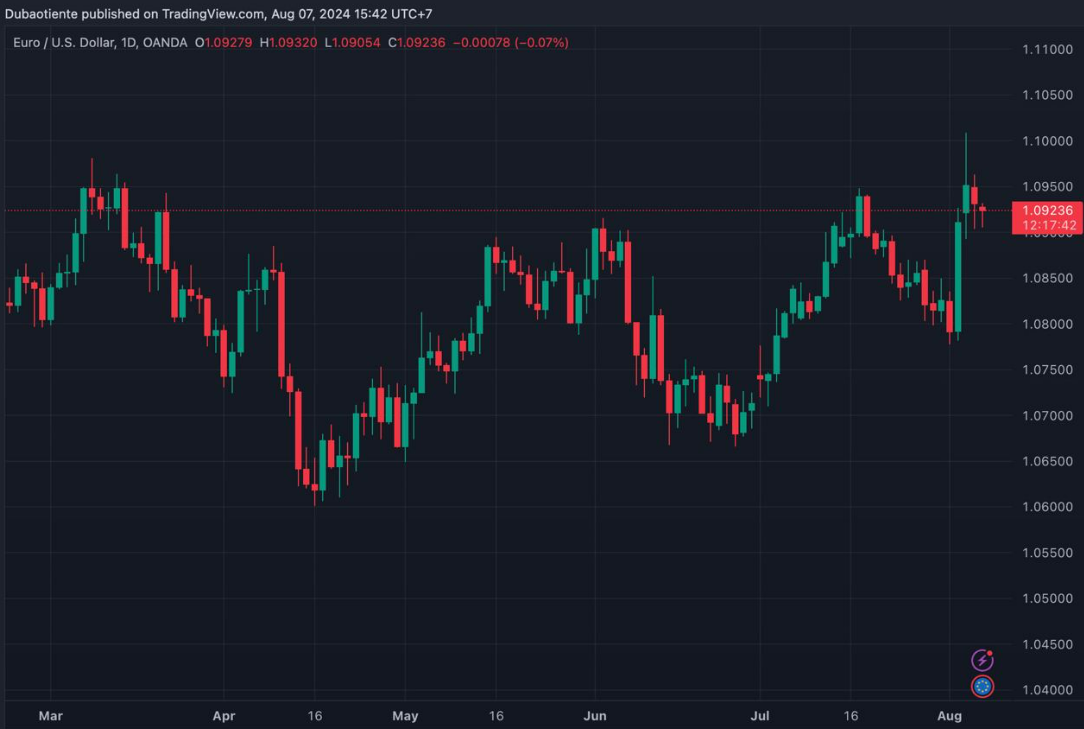Viewport: 1084px width, 729px height.
Task: Select the tall green candle in early August
Action: (x=958, y=277)
